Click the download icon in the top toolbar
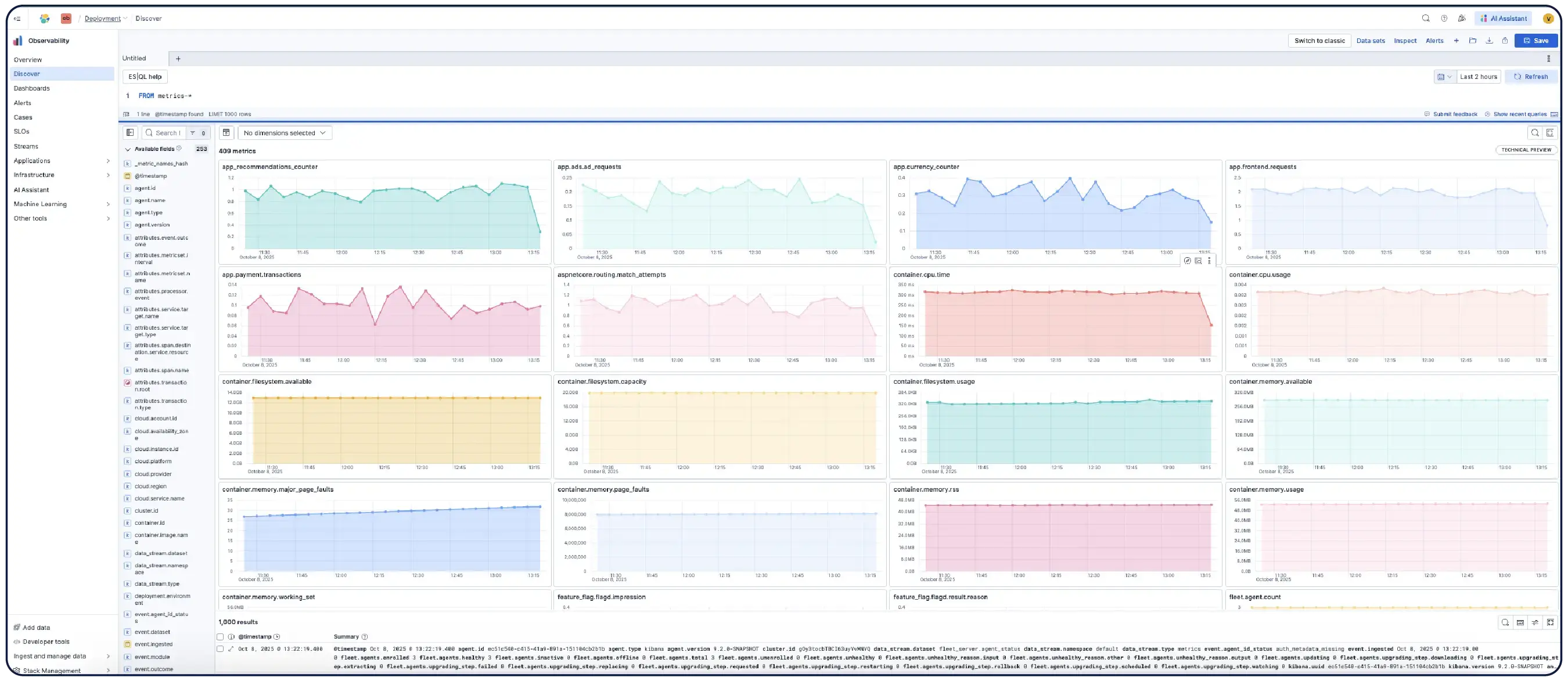Image resolution: width=1568 pixels, height=681 pixels. (1490, 40)
